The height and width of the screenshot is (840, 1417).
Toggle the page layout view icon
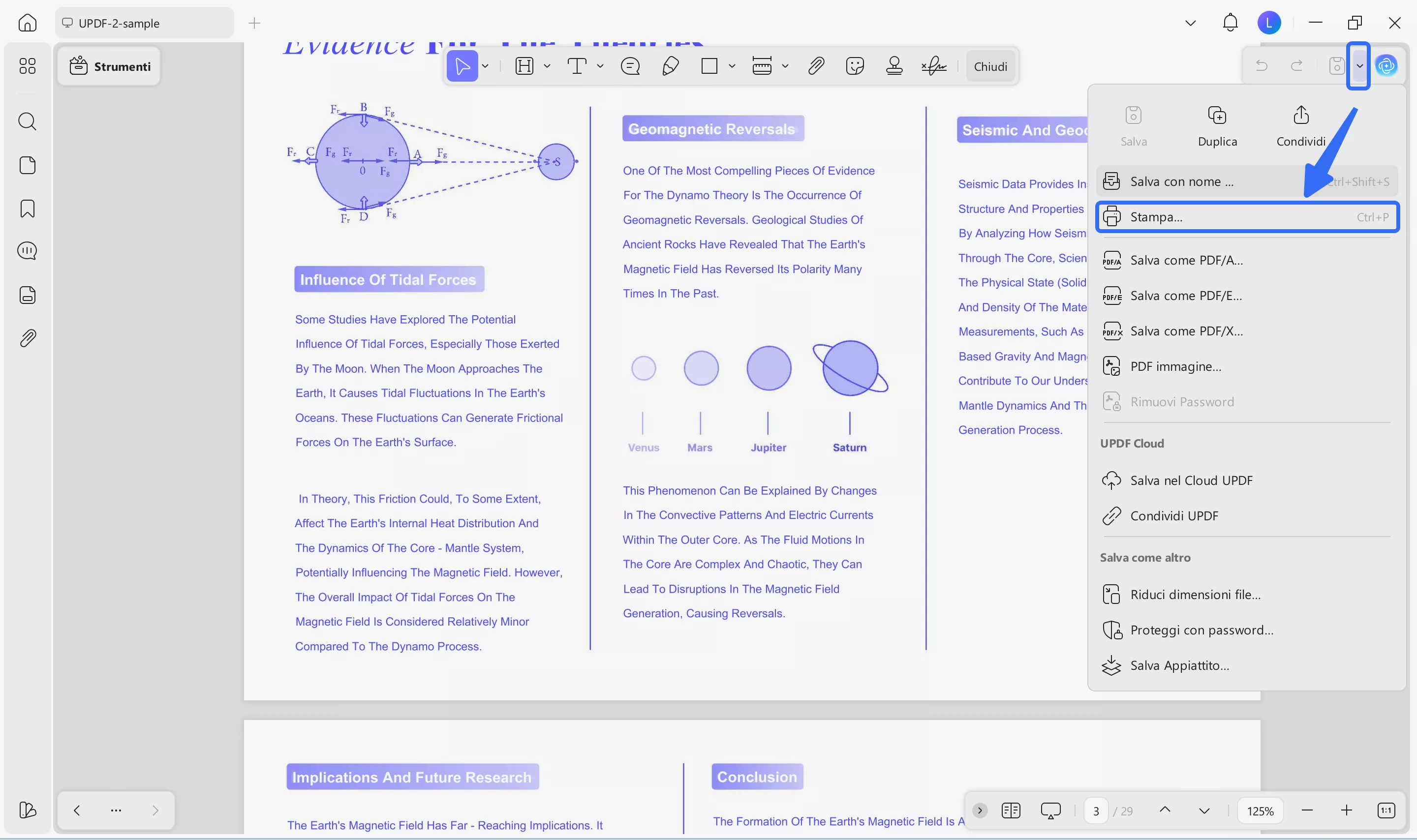(x=1011, y=810)
